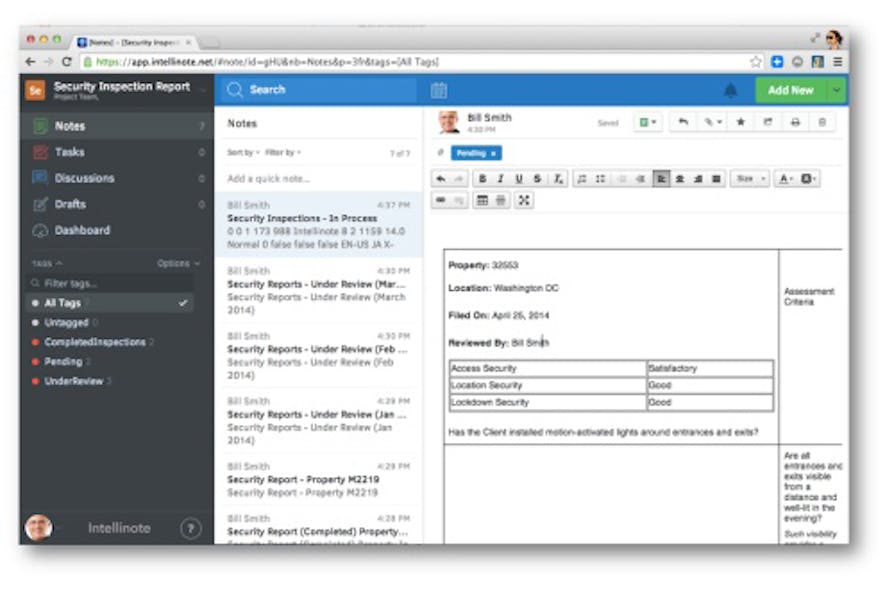The width and height of the screenshot is (885, 590).
Task: Star this note as favorite
Action: click(741, 122)
